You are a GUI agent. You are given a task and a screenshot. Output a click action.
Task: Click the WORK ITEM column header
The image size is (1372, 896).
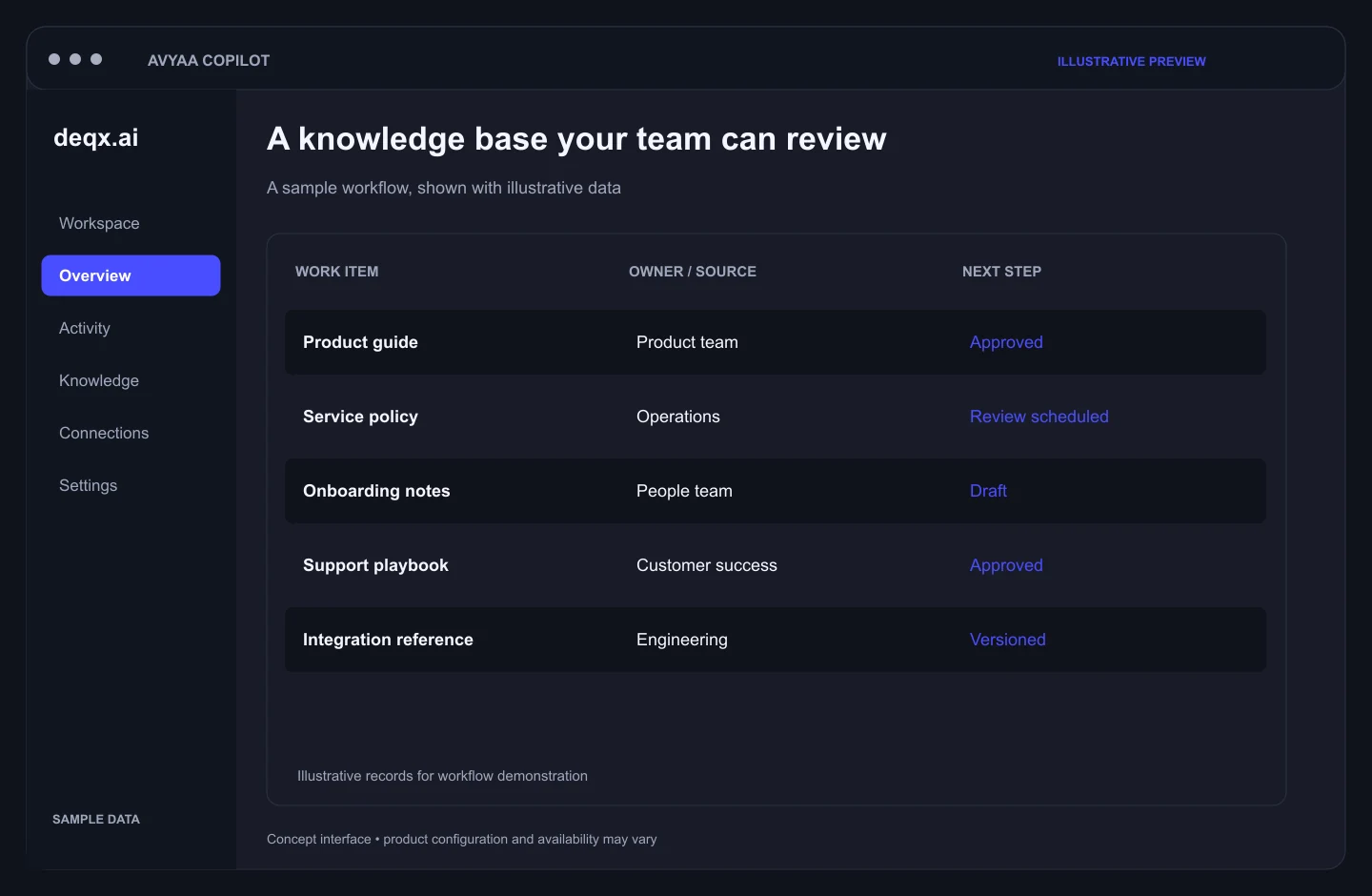pos(337,272)
